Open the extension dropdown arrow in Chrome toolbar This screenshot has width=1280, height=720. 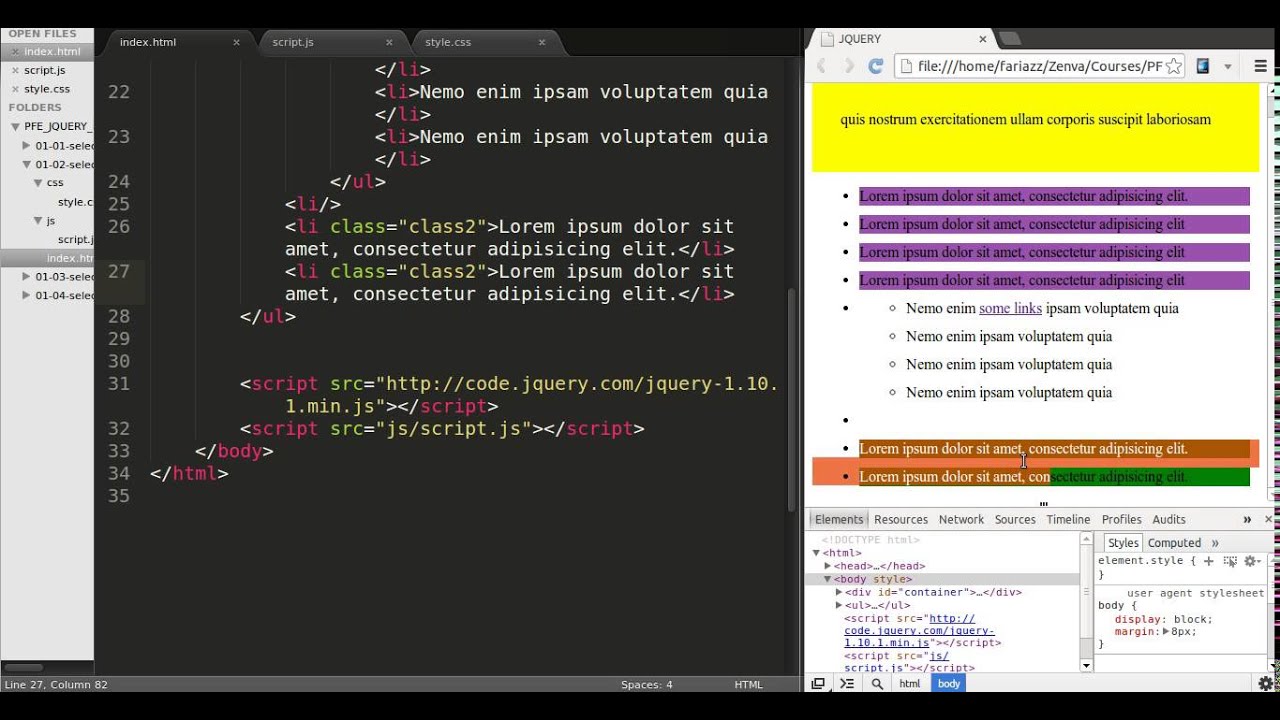point(1228,67)
